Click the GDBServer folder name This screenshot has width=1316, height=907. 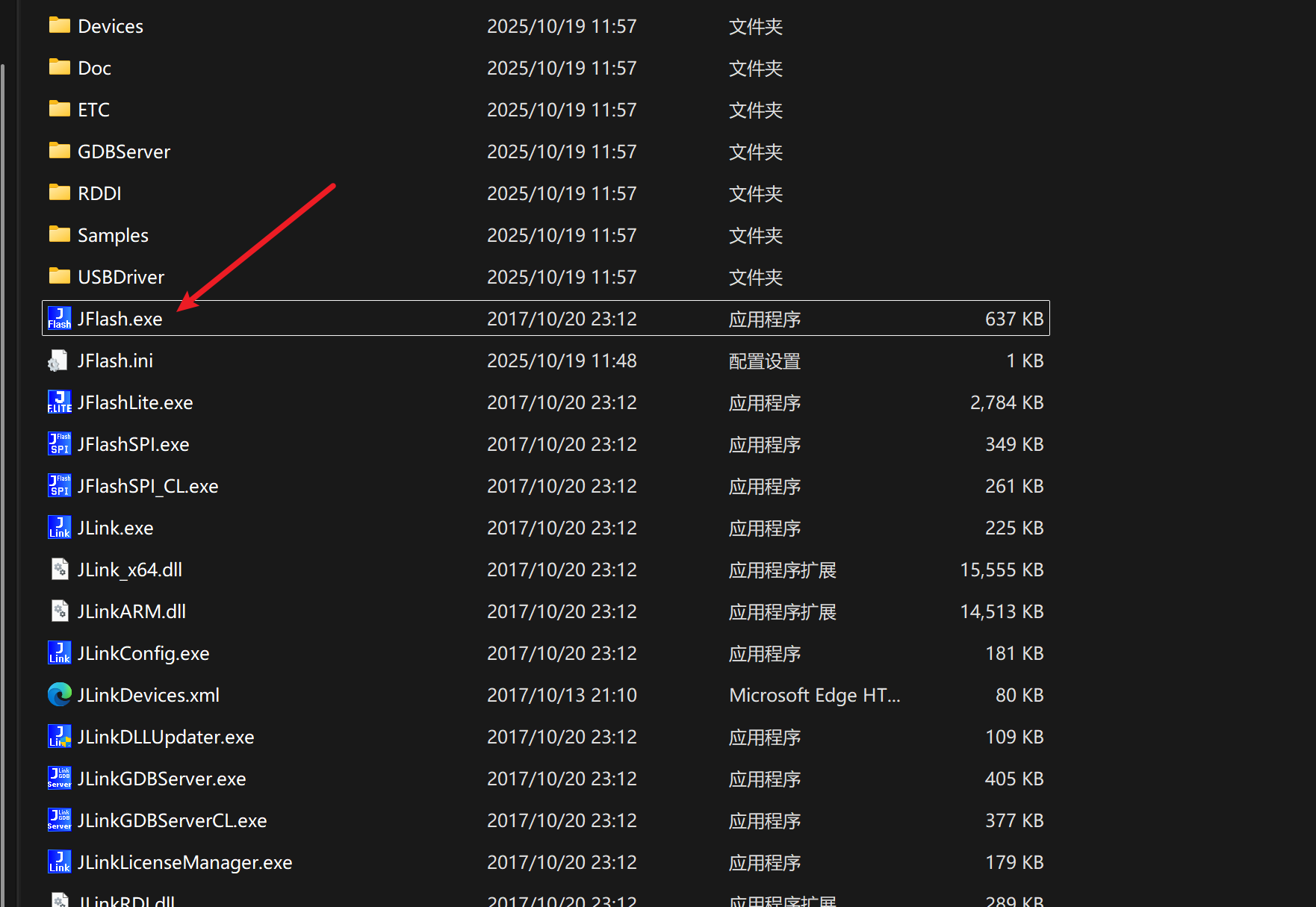point(124,152)
